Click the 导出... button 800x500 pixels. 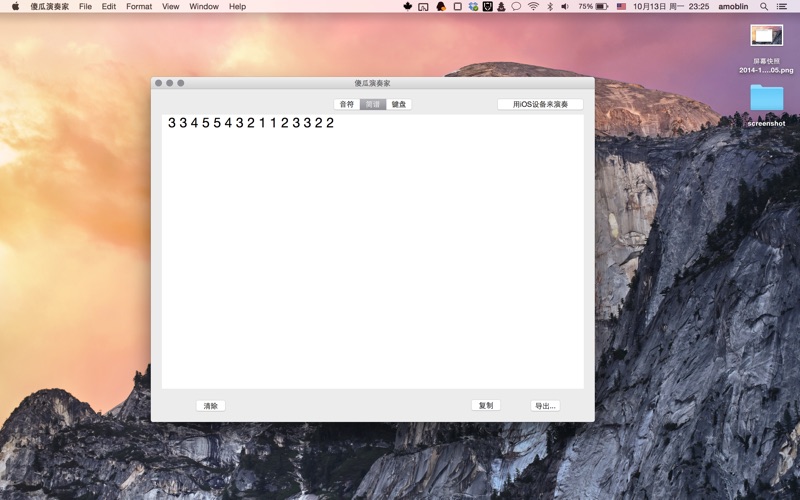tap(545, 406)
